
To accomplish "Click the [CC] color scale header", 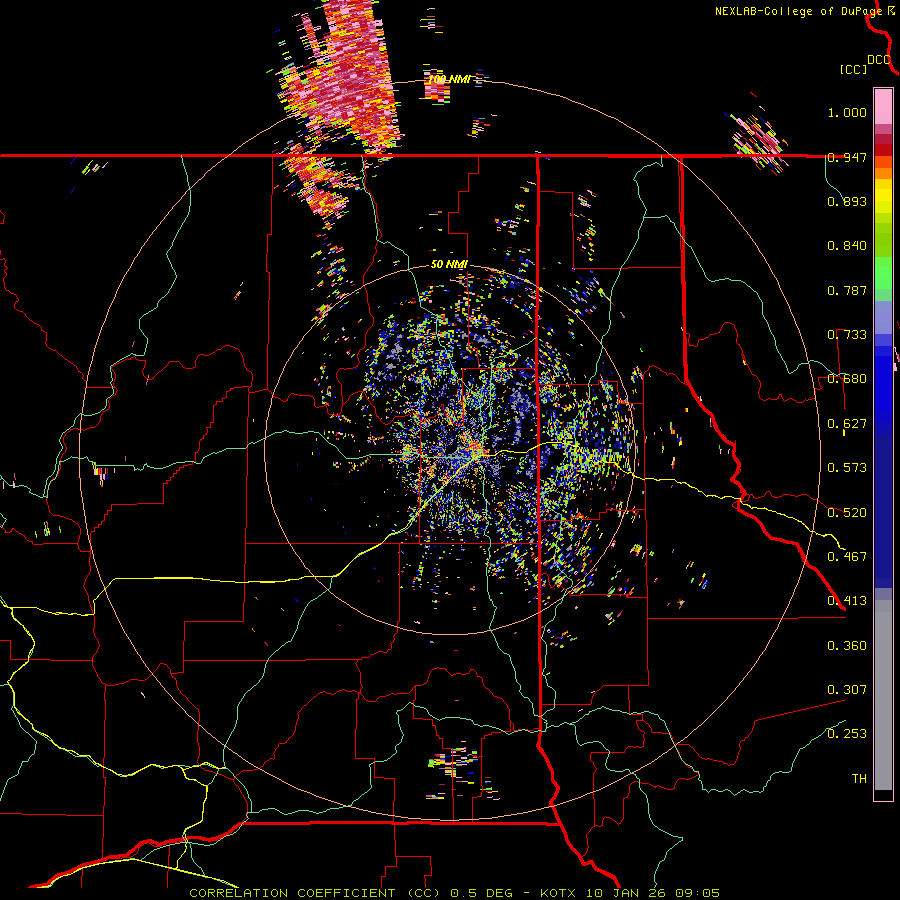I will click(x=853, y=69).
